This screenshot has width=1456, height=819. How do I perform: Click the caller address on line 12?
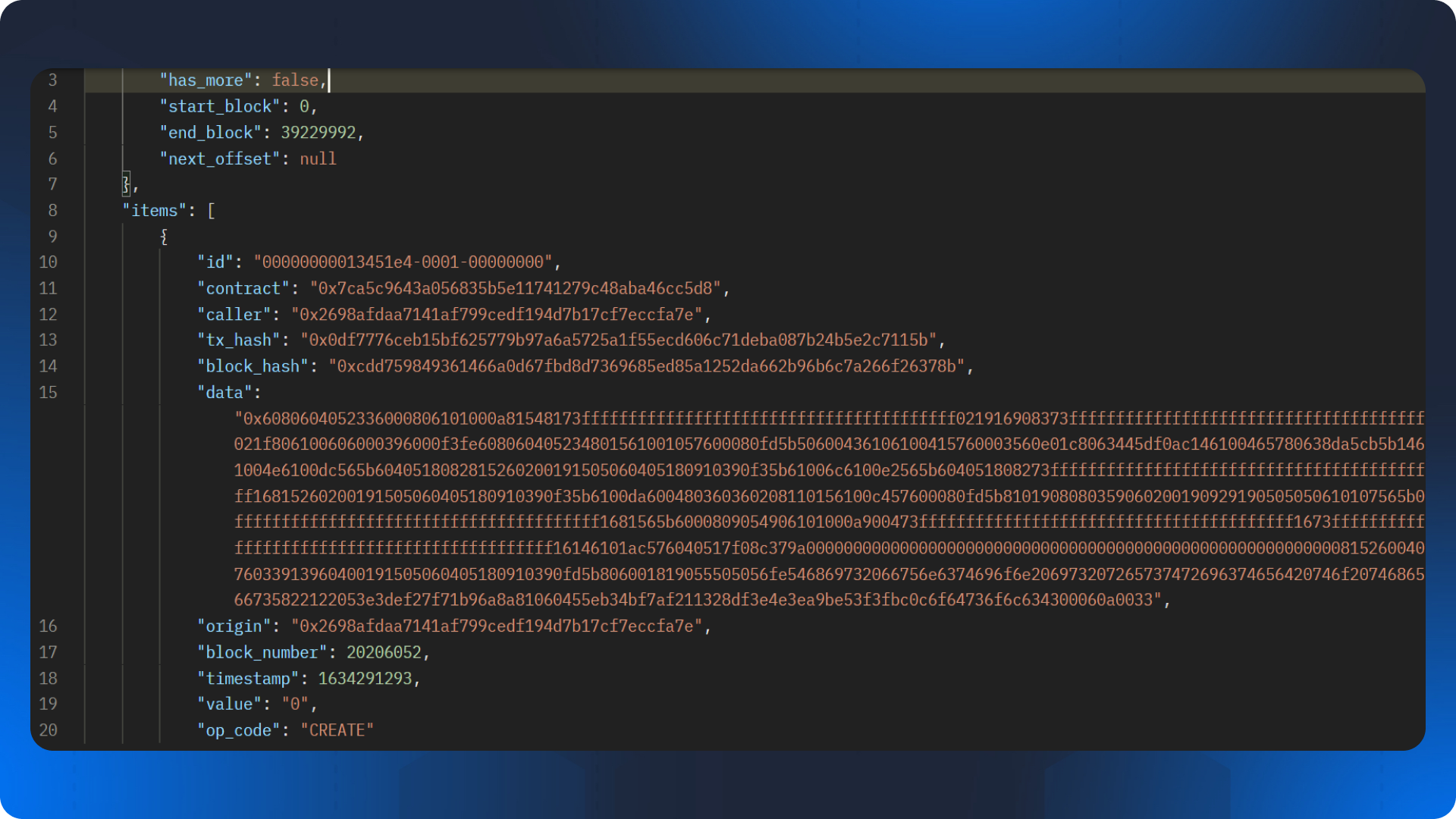[497, 315]
